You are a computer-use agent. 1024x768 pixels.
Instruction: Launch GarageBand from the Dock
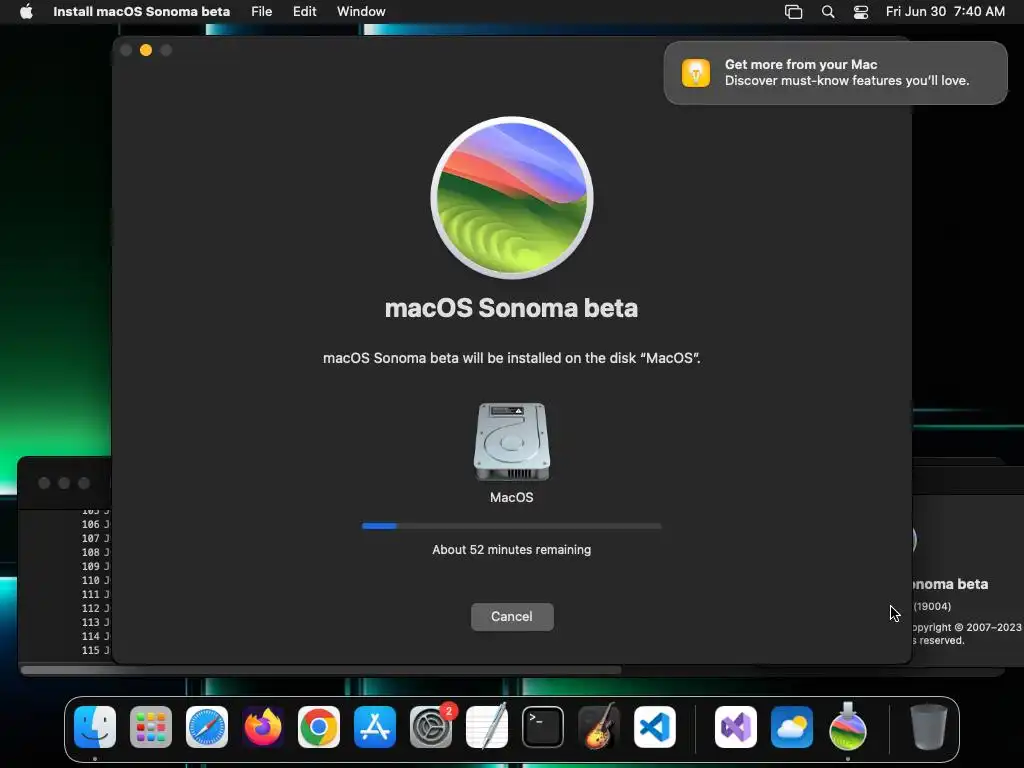pos(599,727)
